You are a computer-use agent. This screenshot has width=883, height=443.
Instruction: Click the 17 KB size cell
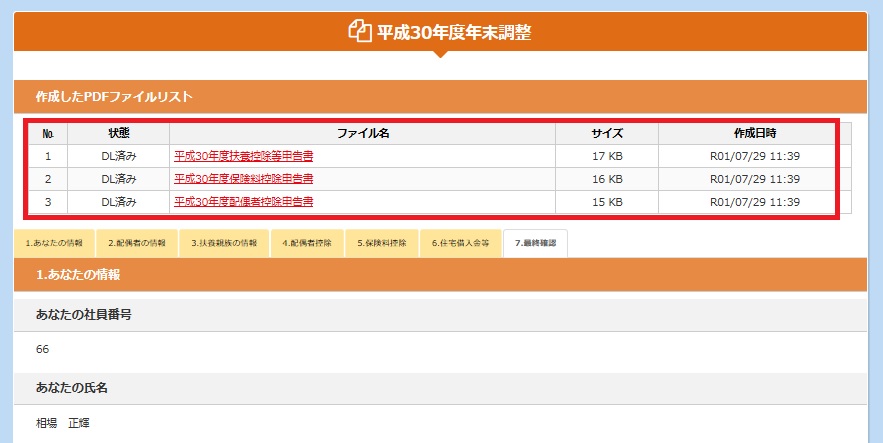[606, 156]
